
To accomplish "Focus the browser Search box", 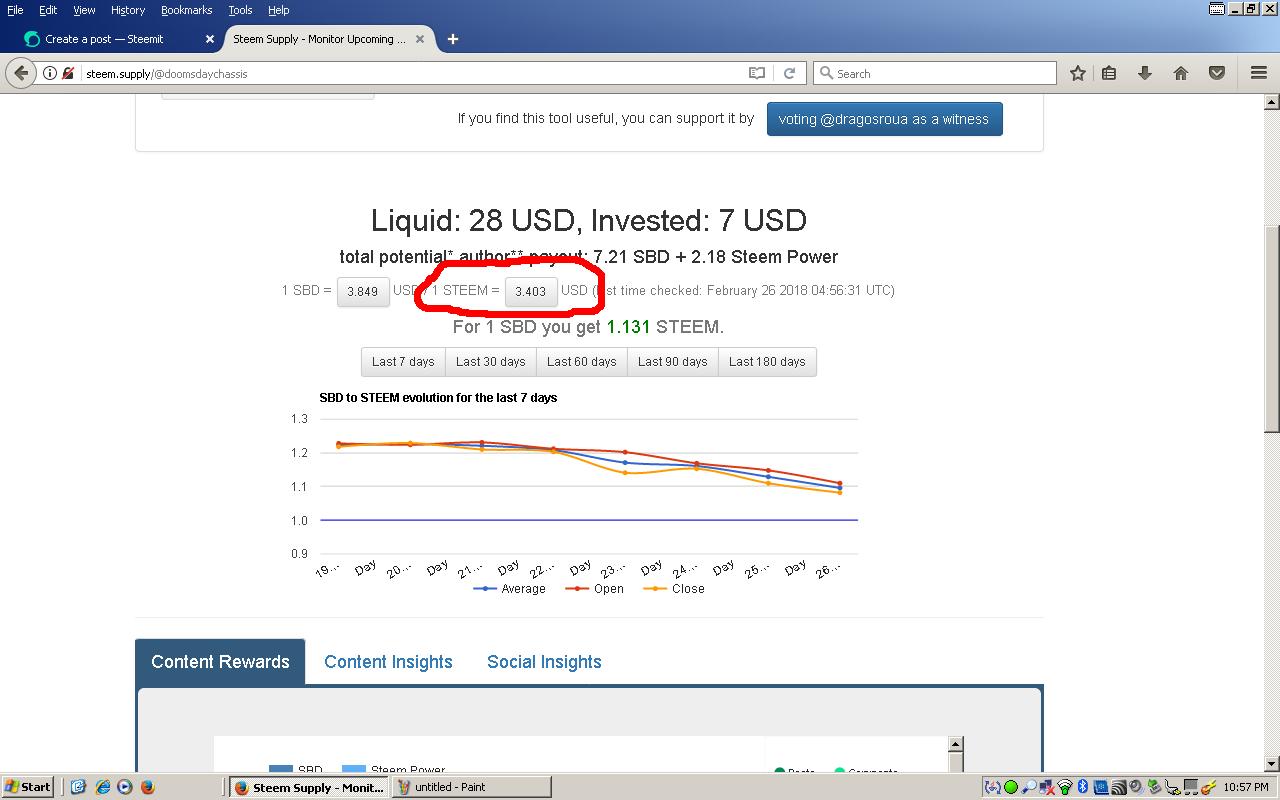I will pos(935,73).
